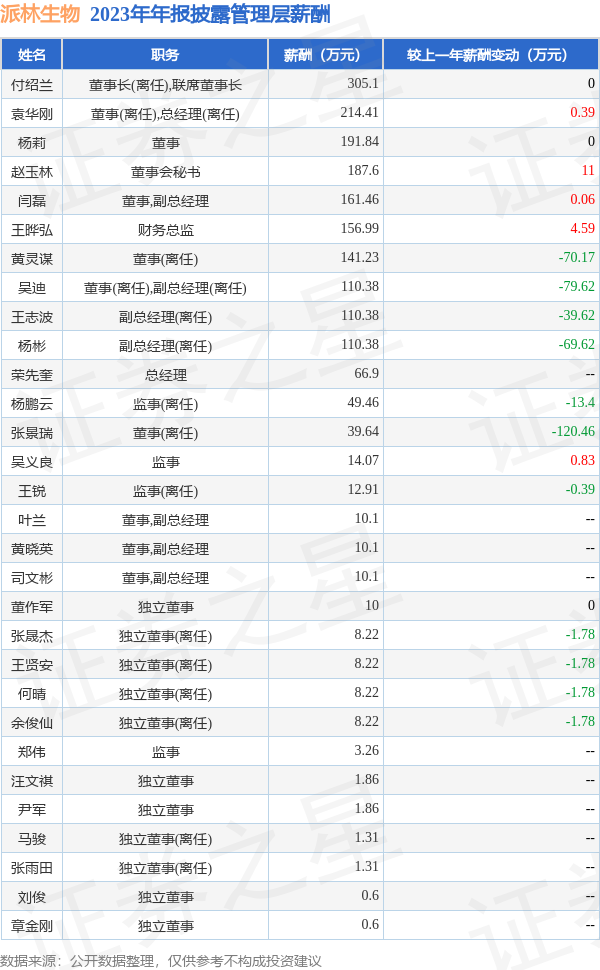Click the green change value -120.46
Screen dimensions: 600x970
click(x=573, y=432)
